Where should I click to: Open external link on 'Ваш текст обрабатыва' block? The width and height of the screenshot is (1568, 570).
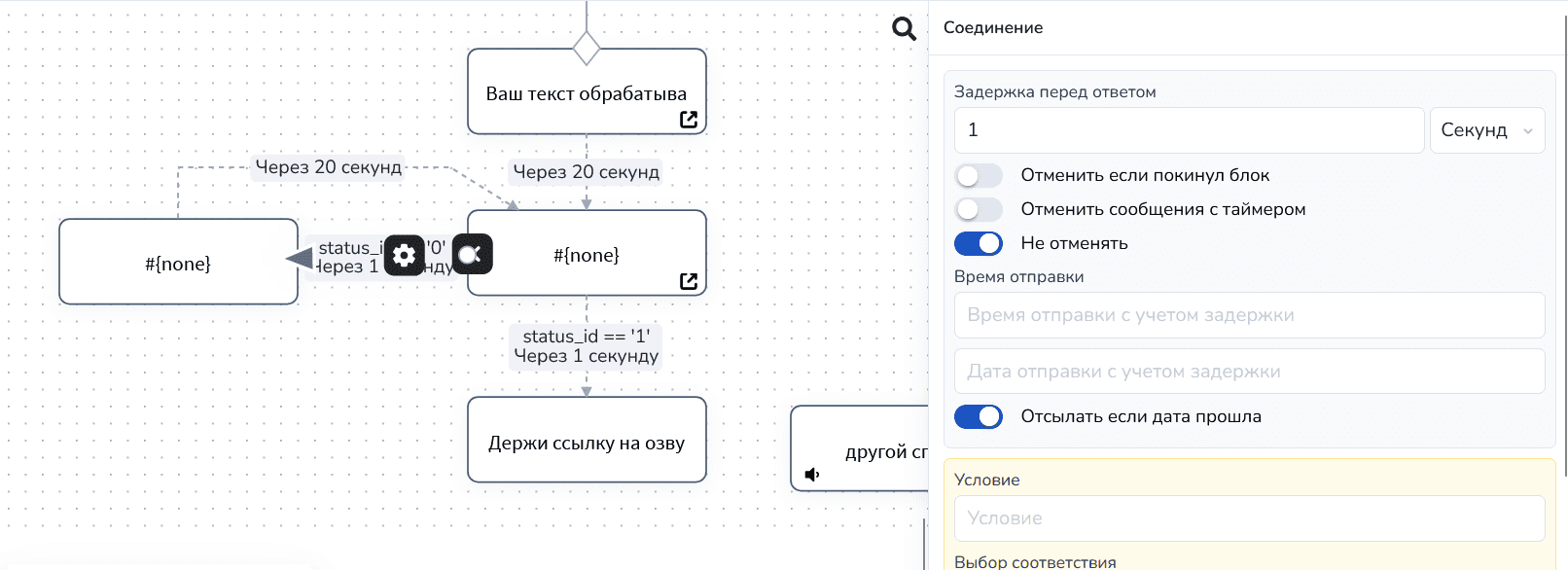(689, 120)
